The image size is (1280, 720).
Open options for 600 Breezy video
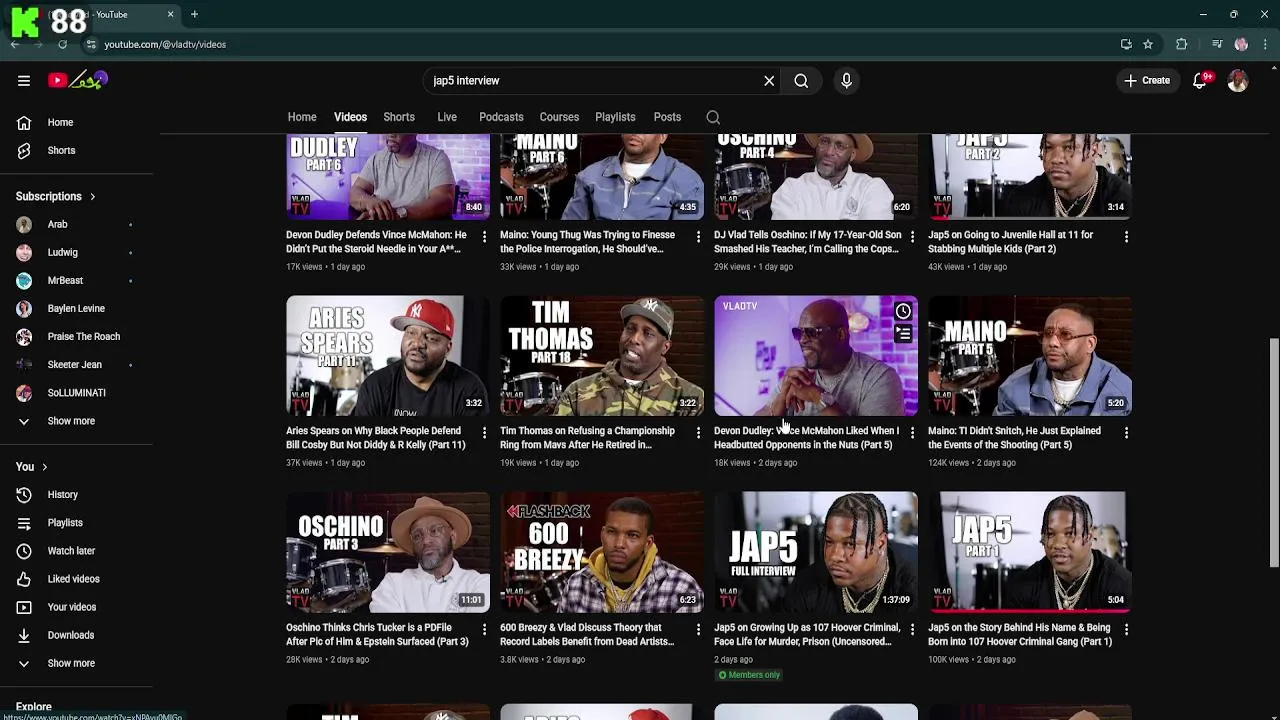click(698, 629)
